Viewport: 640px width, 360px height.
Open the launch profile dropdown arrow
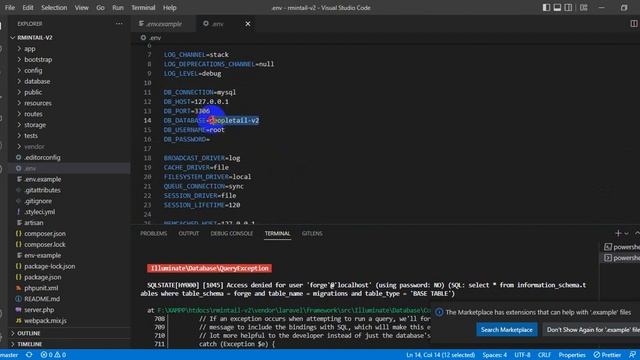(x=626, y=233)
